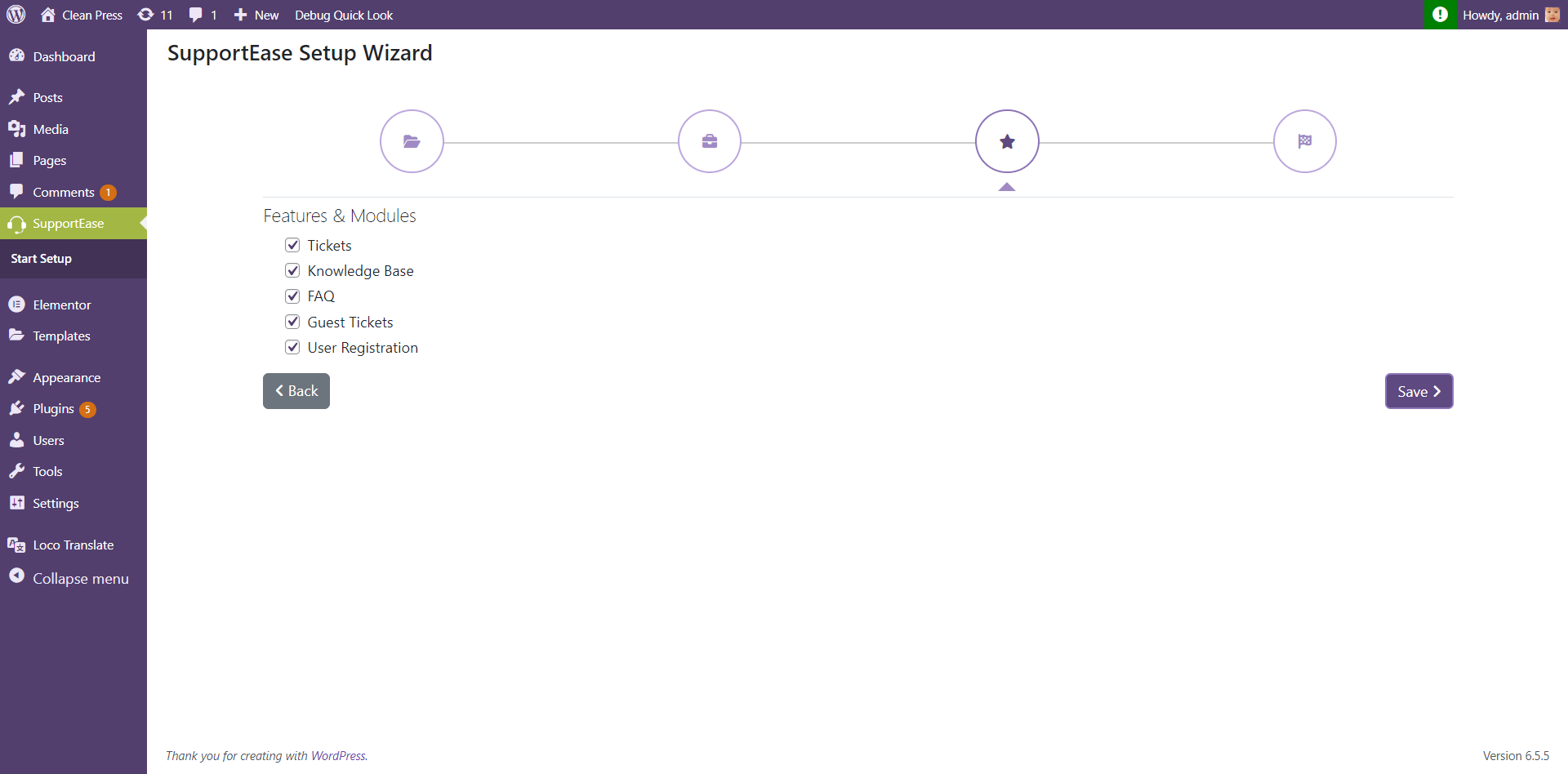1568x774 pixels.
Task: Click the Version 6.5.5 text
Action: click(1516, 756)
